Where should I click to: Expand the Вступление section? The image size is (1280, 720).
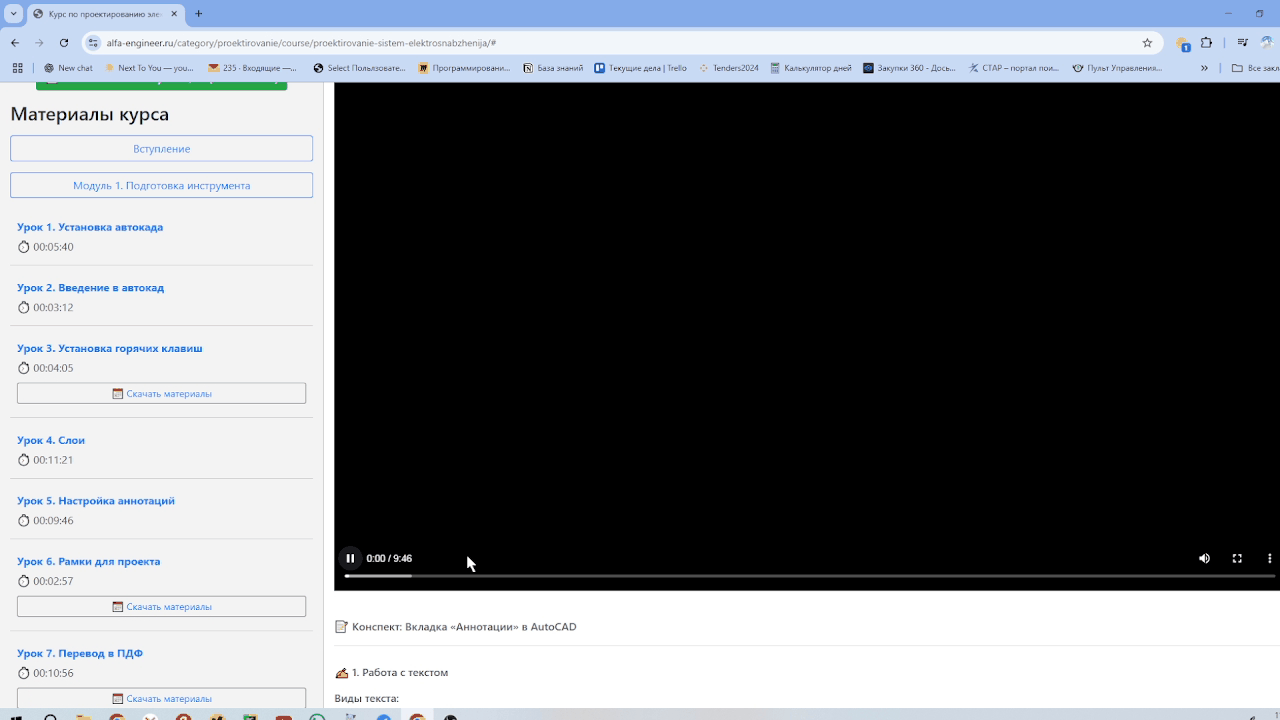161,148
